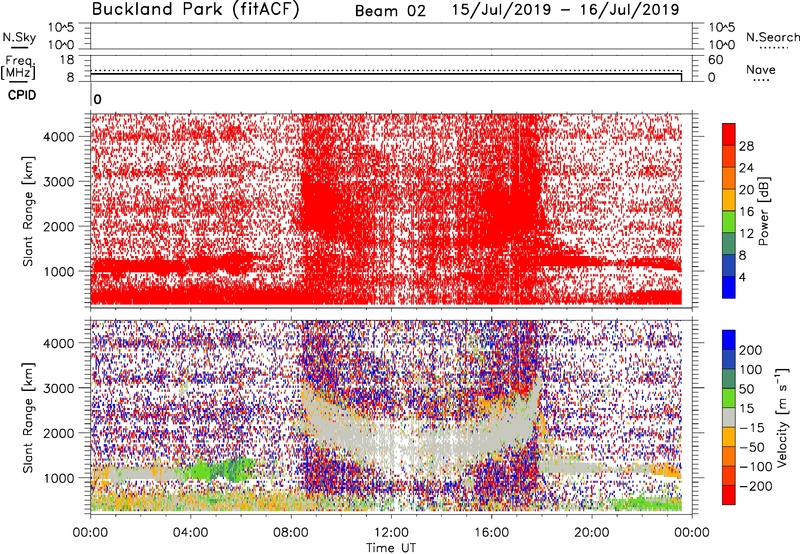Pick the gray −15 to 15 Velocity segment

click(x=729, y=417)
